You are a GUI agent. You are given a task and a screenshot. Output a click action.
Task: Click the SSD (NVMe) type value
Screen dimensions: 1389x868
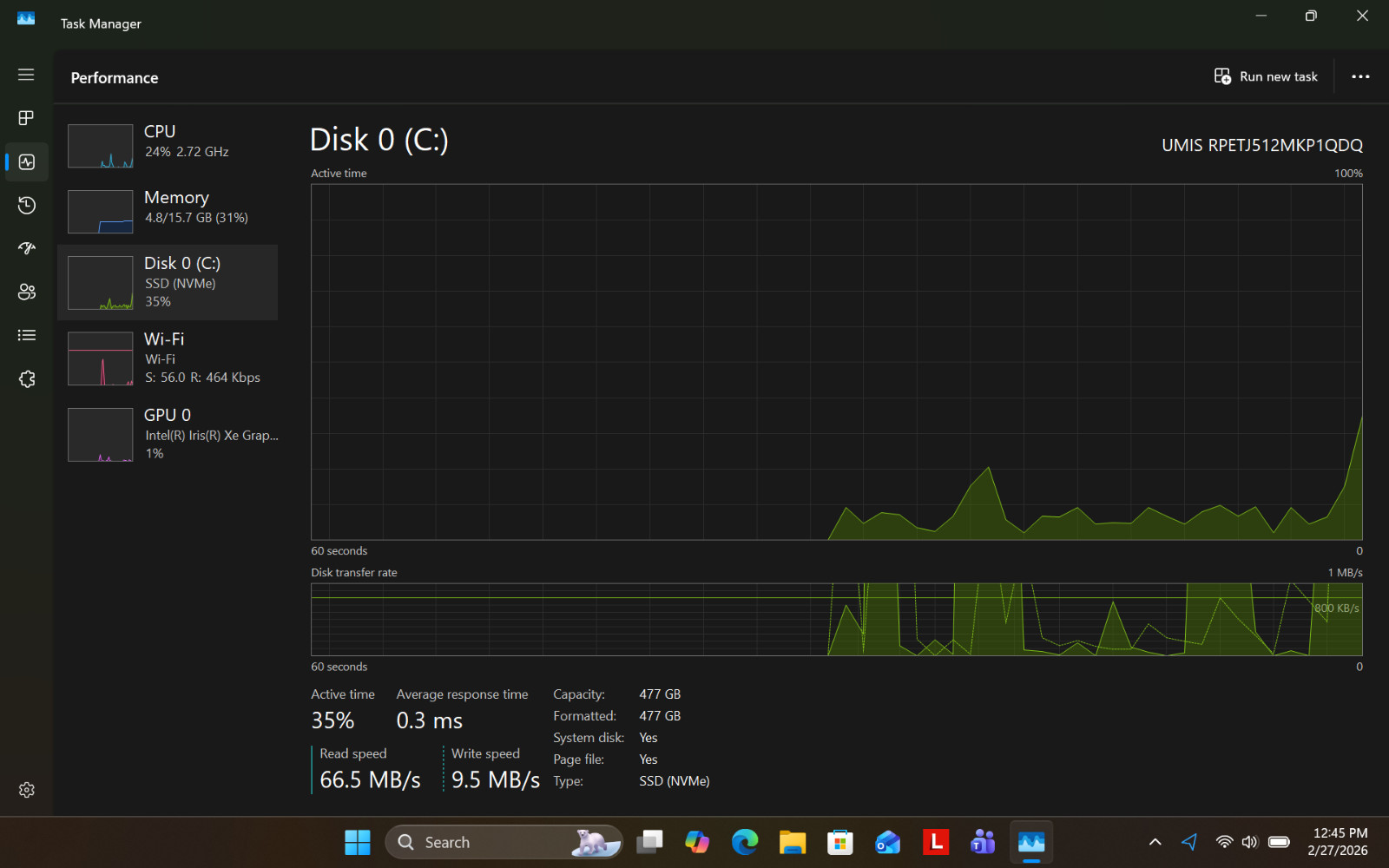(675, 781)
